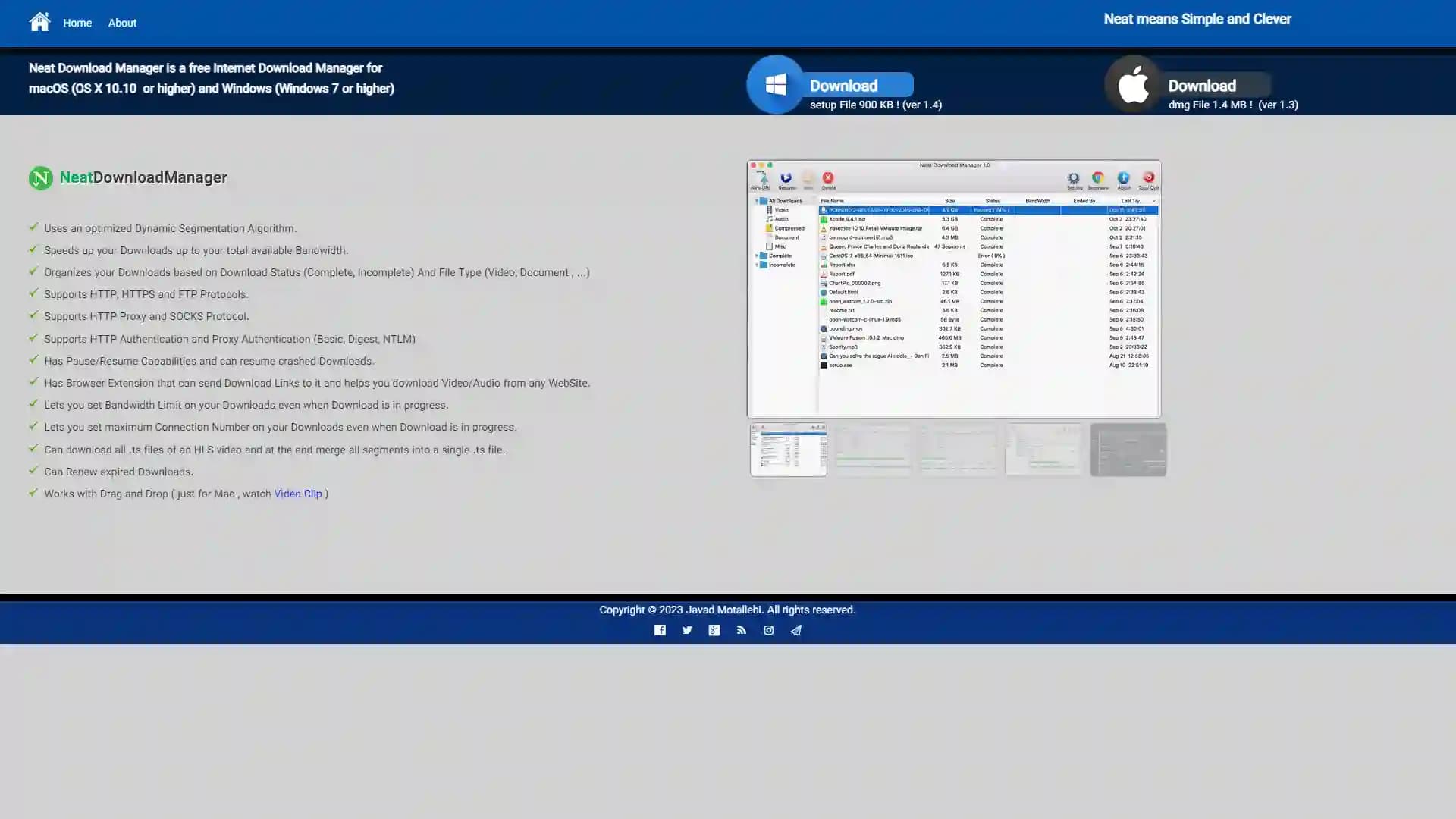Open the Home menu item
The height and width of the screenshot is (819, 1456).
[x=77, y=22]
